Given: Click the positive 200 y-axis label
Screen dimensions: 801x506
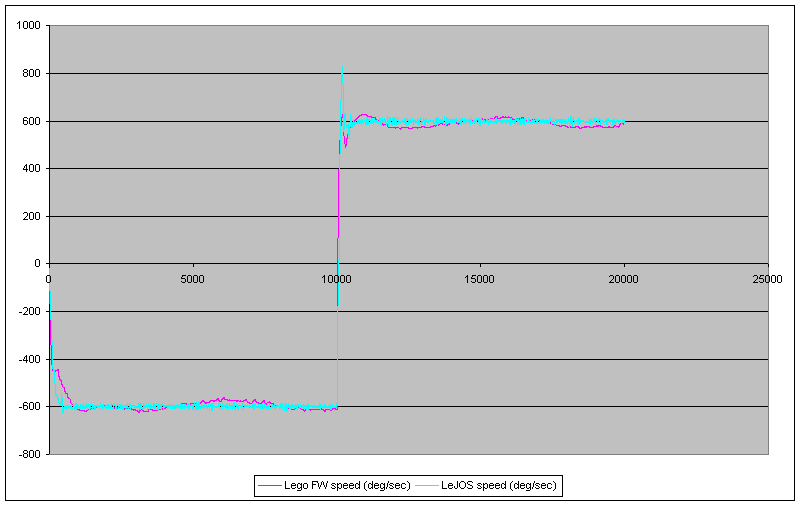Looking at the screenshot, I should pos(32,216).
